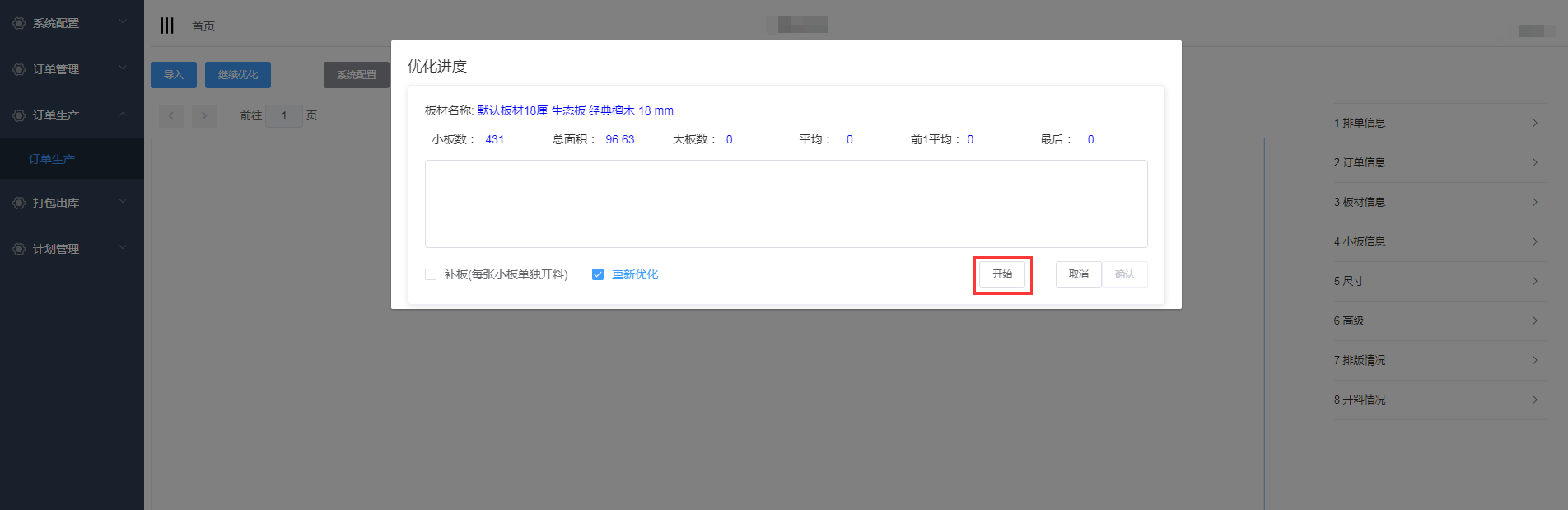Click the 导入 import button
This screenshot has height=510, width=1568.
(x=174, y=75)
